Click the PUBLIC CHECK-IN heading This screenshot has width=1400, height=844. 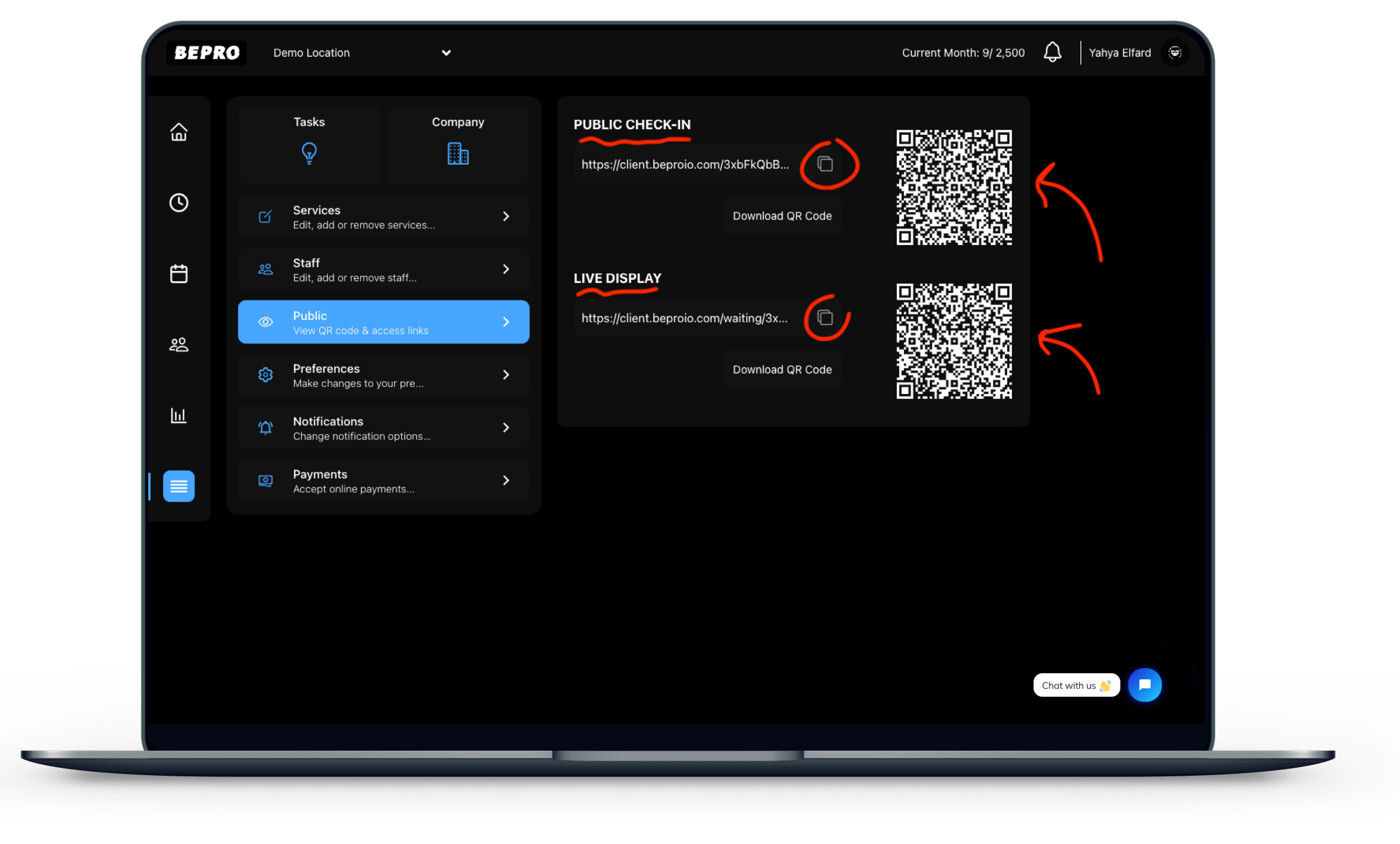tap(632, 124)
